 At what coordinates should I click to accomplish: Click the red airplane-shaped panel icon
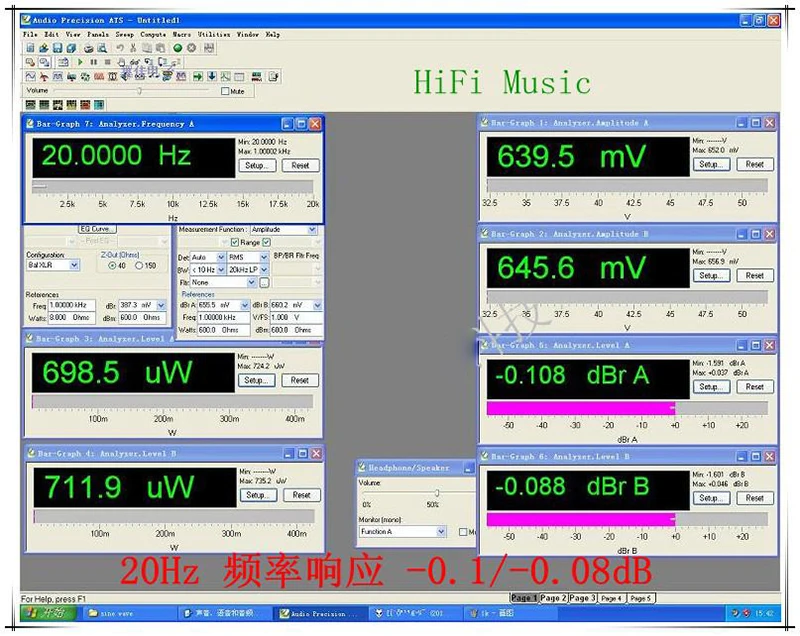[44, 77]
